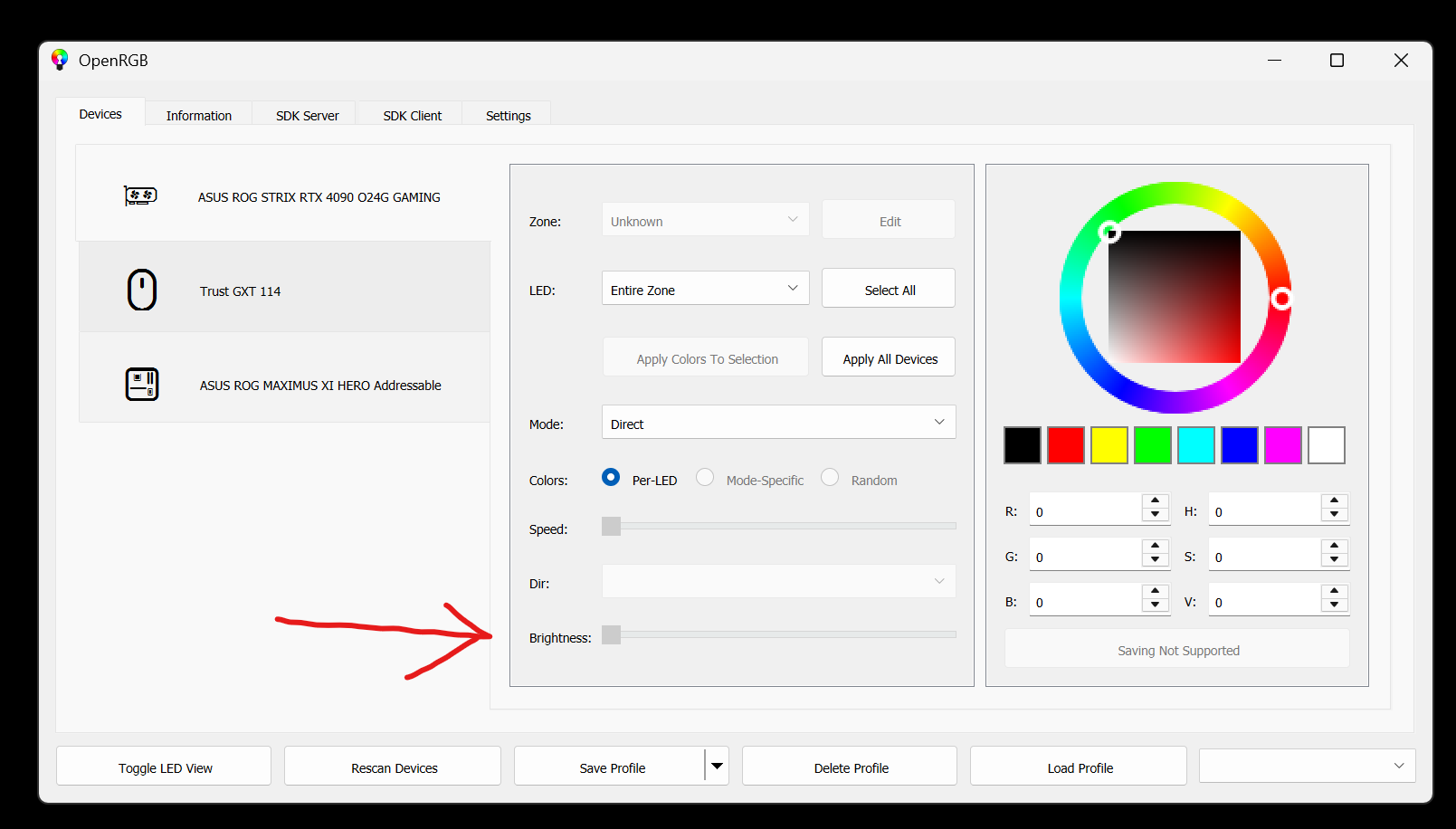The height and width of the screenshot is (829, 1456).
Task: Increase the R value with up arrow
Action: click(1156, 500)
